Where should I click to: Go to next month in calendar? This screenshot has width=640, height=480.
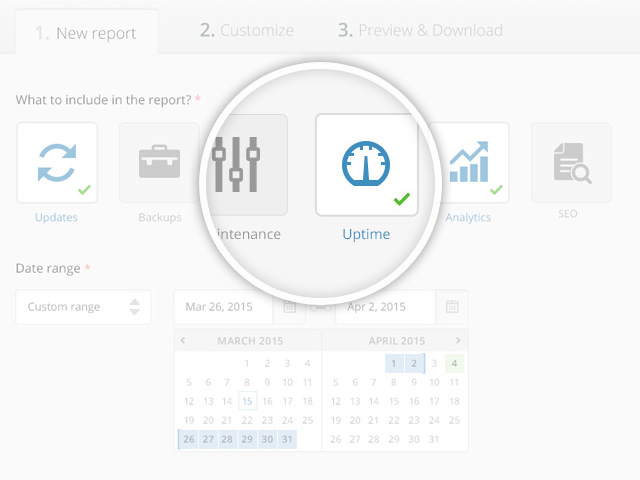coord(458,341)
